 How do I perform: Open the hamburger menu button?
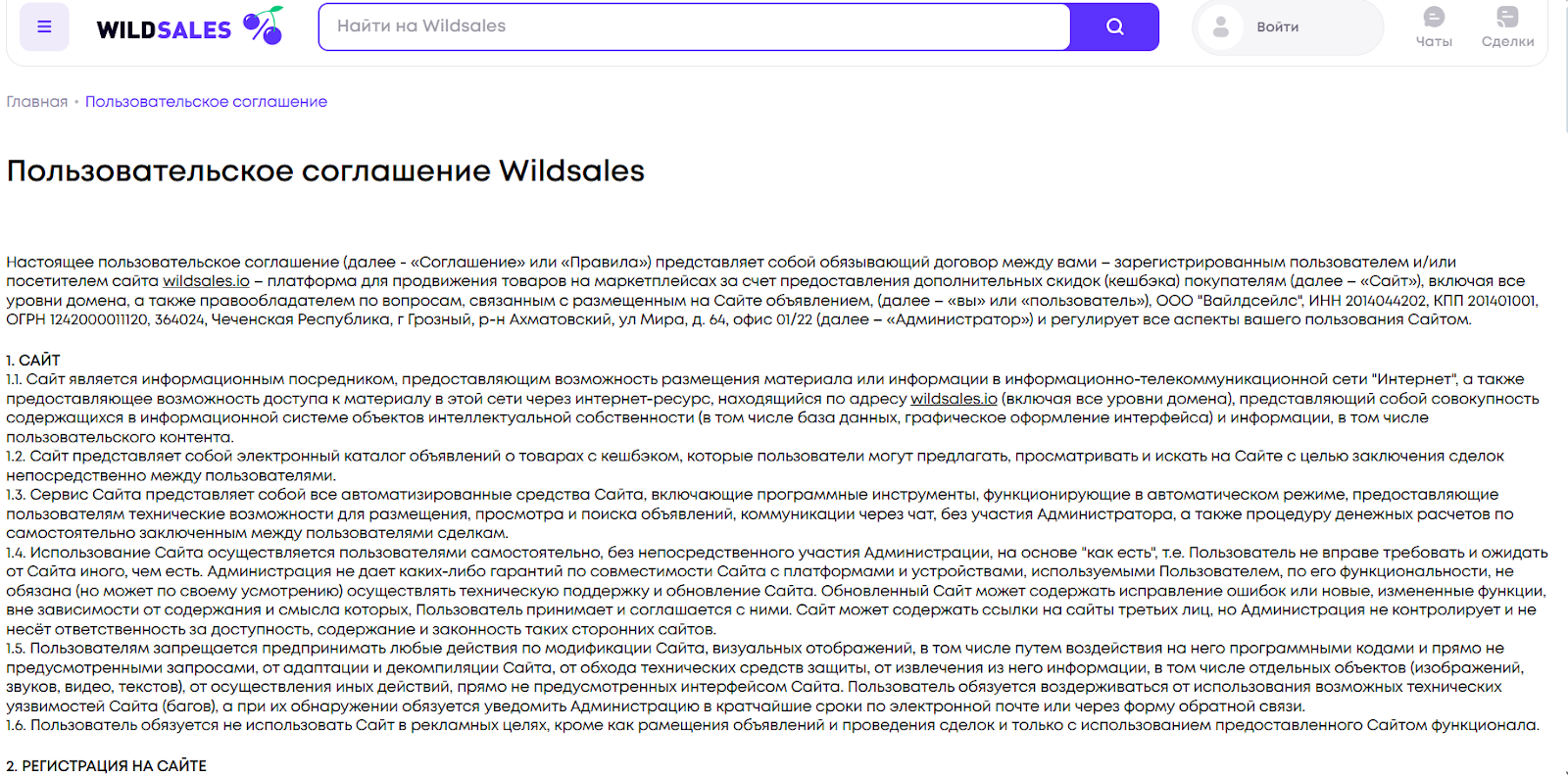tap(44, 26)
